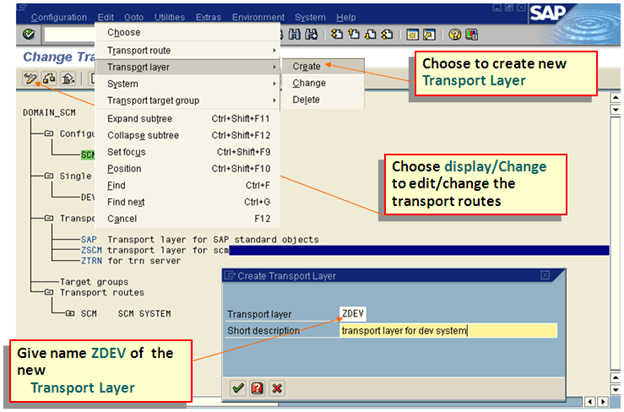The width and height of the screenshot is (624, 412).
Task: Select Change in Transport layer submenu
Action: 322,83
